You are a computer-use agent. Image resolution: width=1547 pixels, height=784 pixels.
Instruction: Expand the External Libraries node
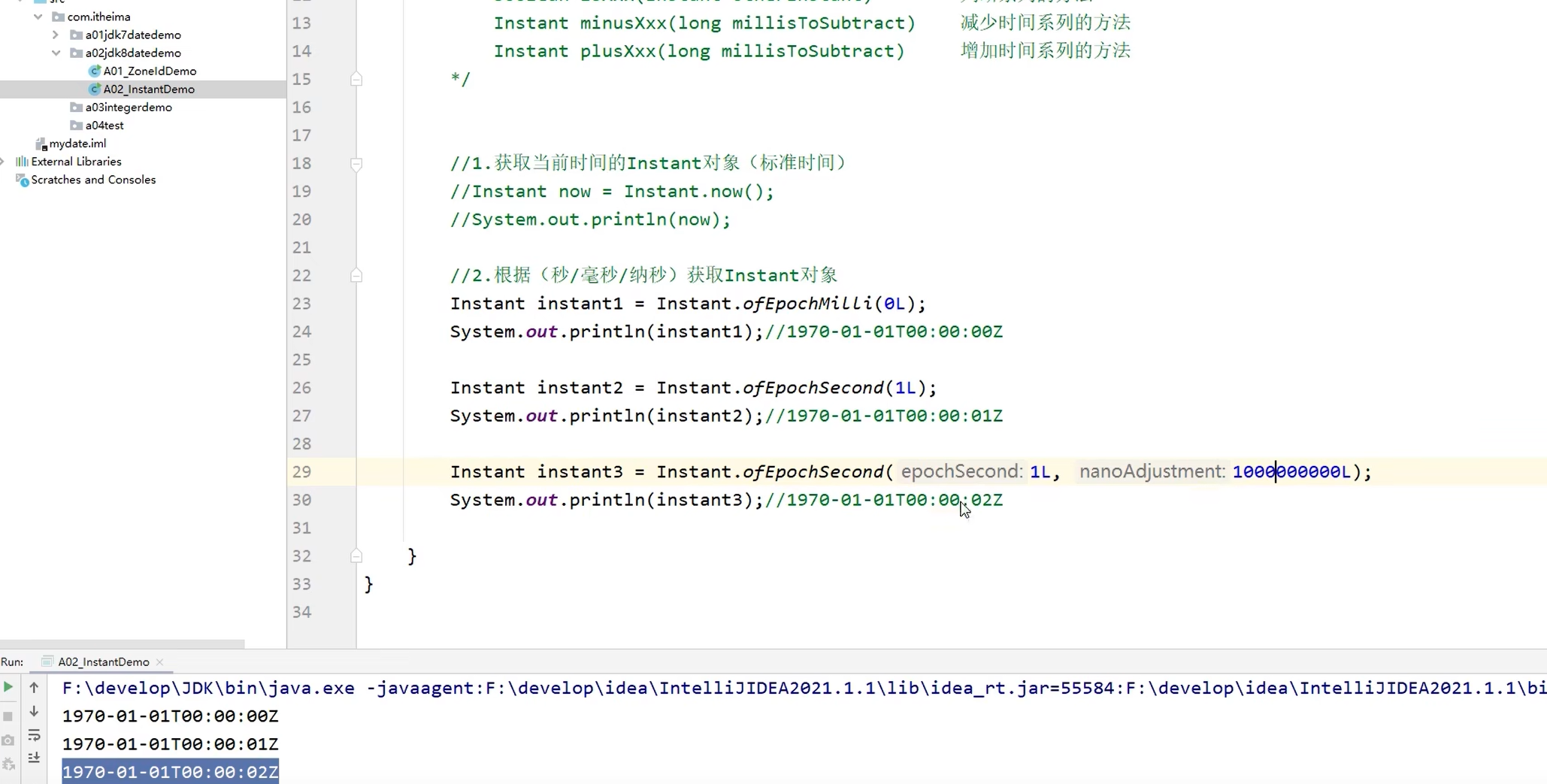coord(5,161)
